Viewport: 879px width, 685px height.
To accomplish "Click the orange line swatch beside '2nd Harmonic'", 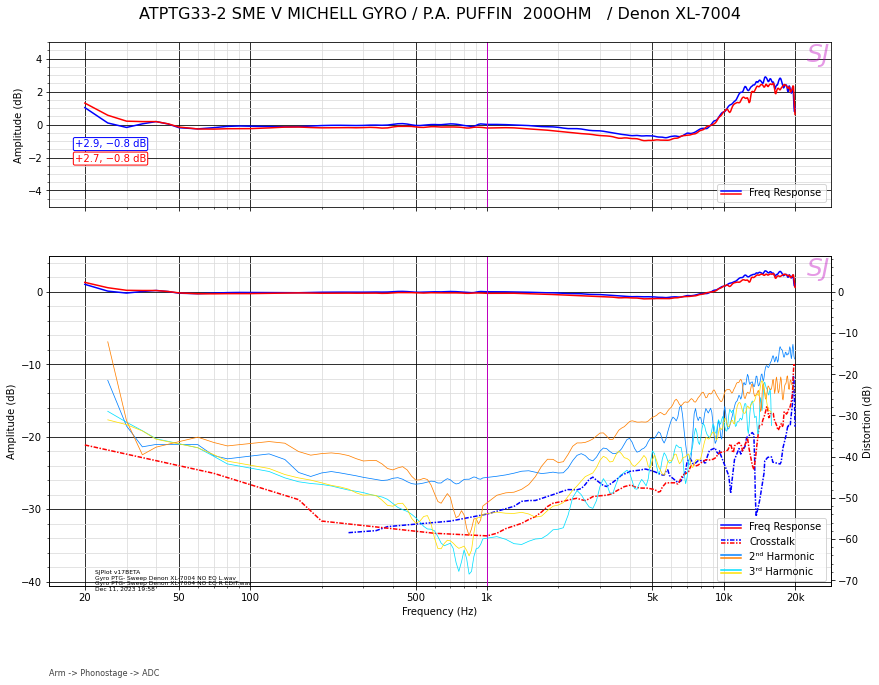I will coord(731,557).
